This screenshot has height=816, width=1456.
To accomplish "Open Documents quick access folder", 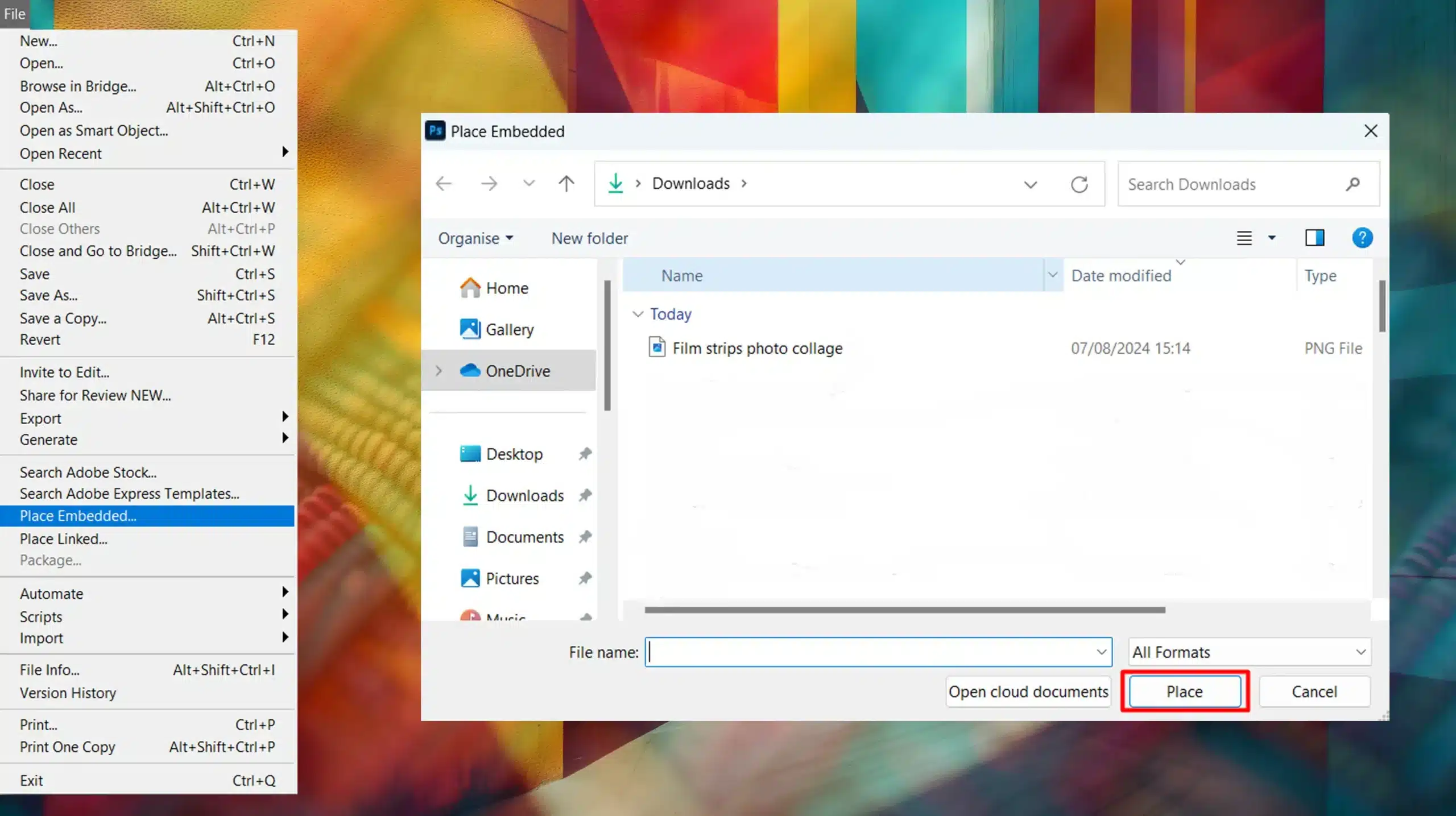I will pyautogui.click(x=514, y=537).
